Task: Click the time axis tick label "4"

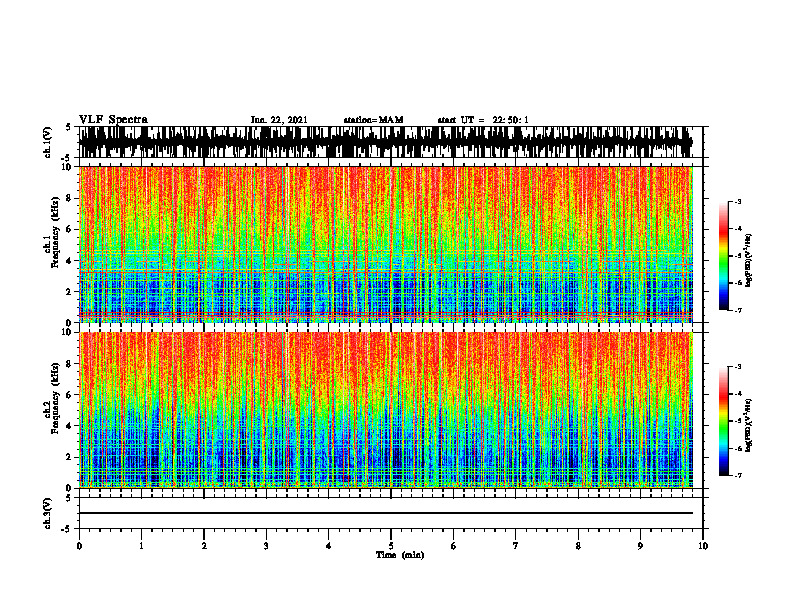Action: (x=329, y=546)
